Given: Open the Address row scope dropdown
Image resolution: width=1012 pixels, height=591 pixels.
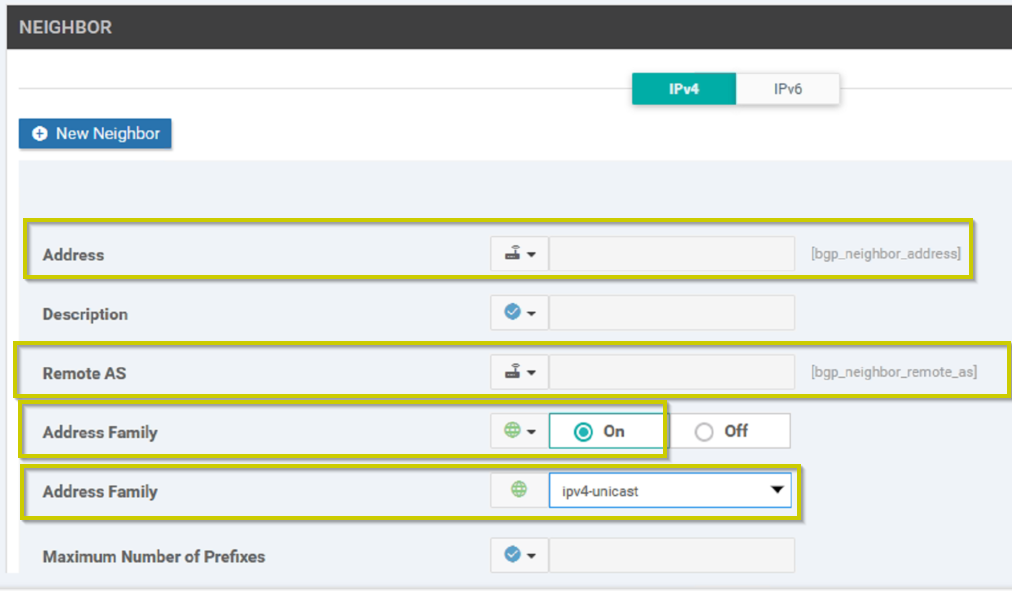Looking at the screenshot, I should [x=531, y=254].
